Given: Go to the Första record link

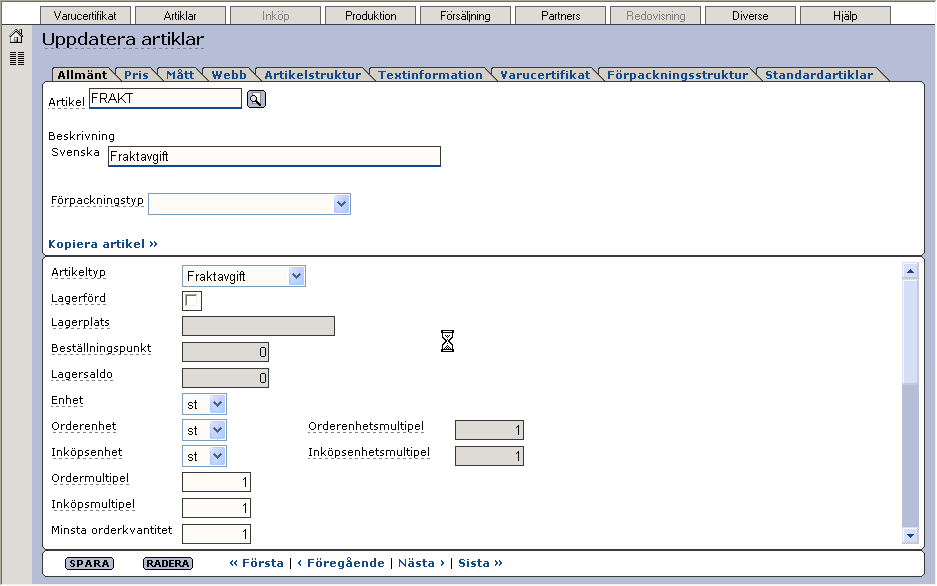Looking at the screenshot, I should (x=256, y=563).
